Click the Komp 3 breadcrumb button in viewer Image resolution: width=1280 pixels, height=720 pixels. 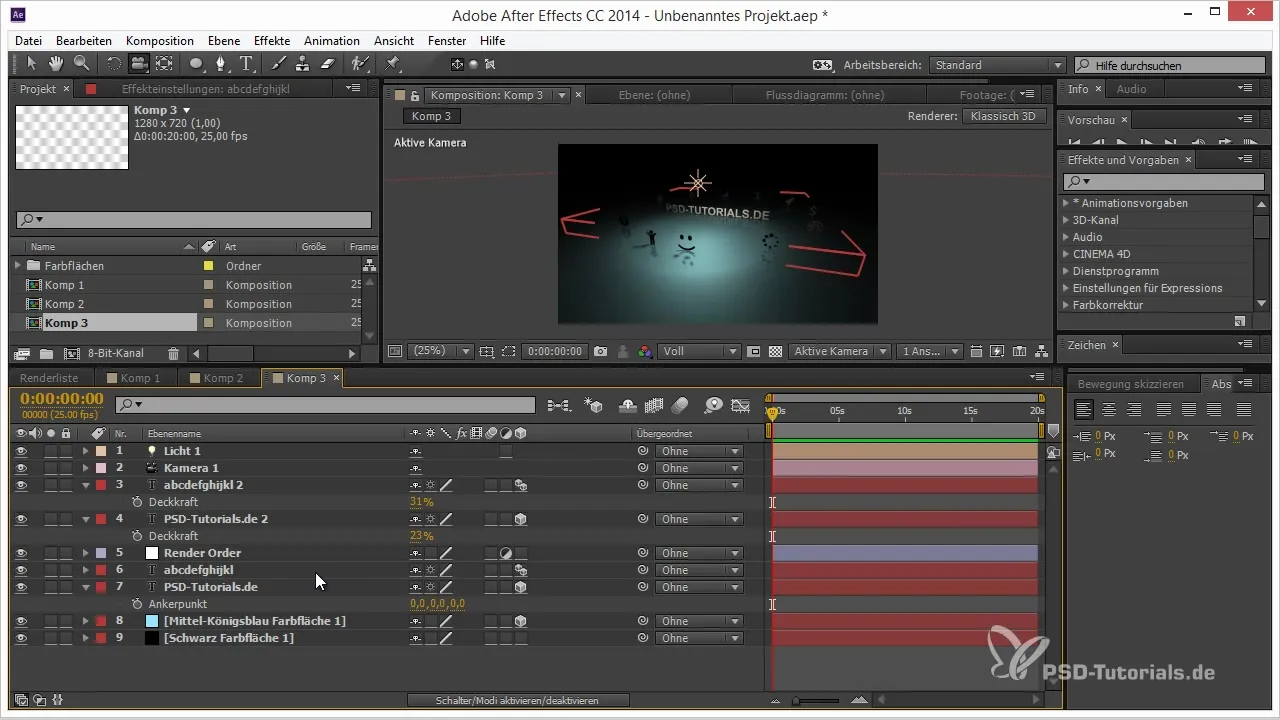pos(432,116)
